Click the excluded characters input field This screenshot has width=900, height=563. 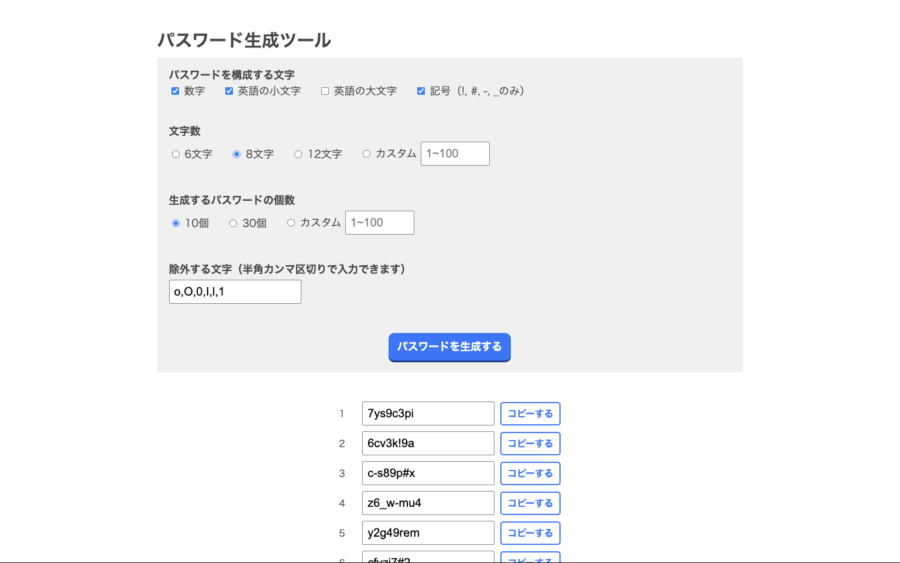coord(235,292)
